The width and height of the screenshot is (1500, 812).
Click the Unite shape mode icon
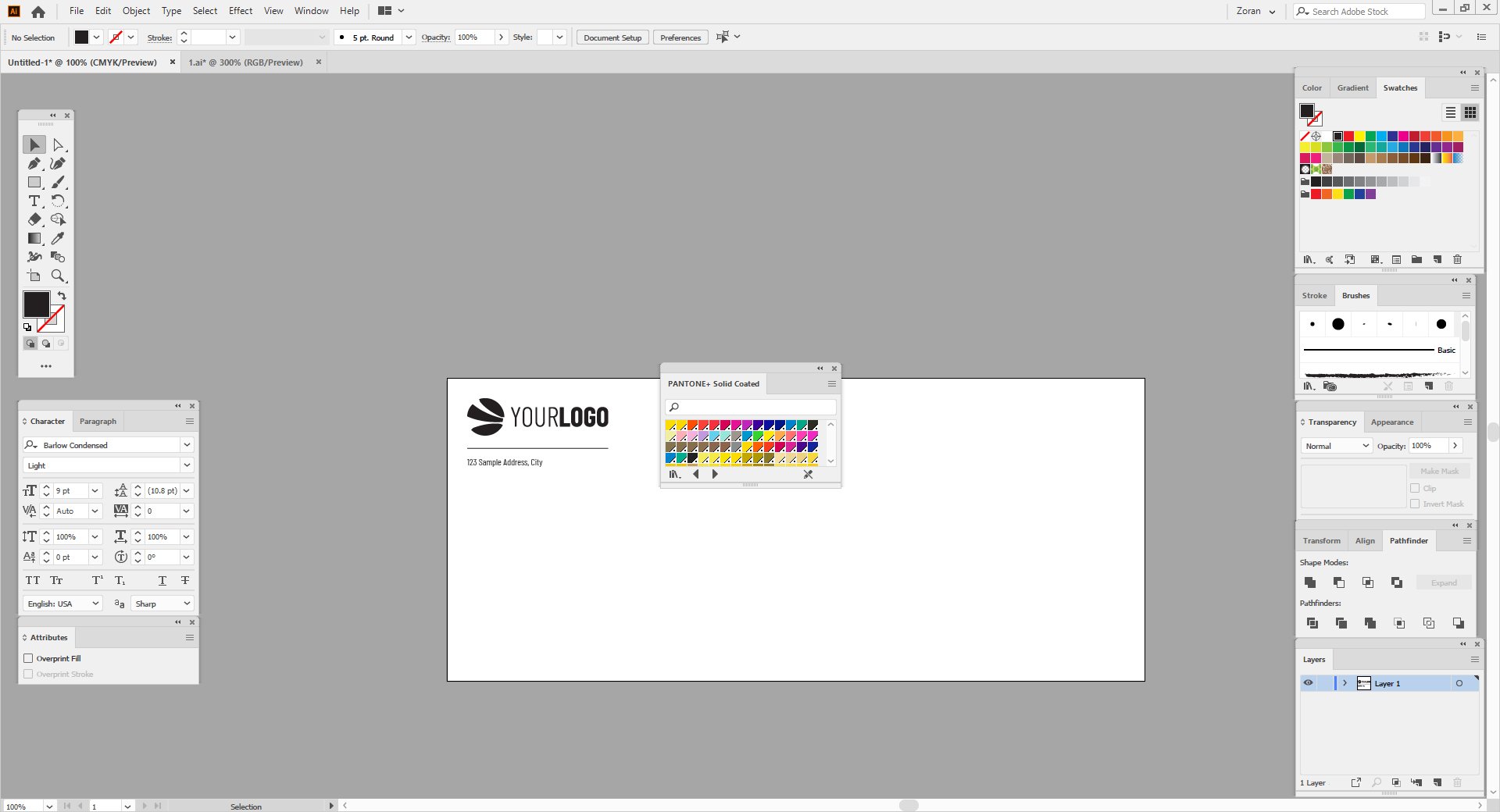1310,582
